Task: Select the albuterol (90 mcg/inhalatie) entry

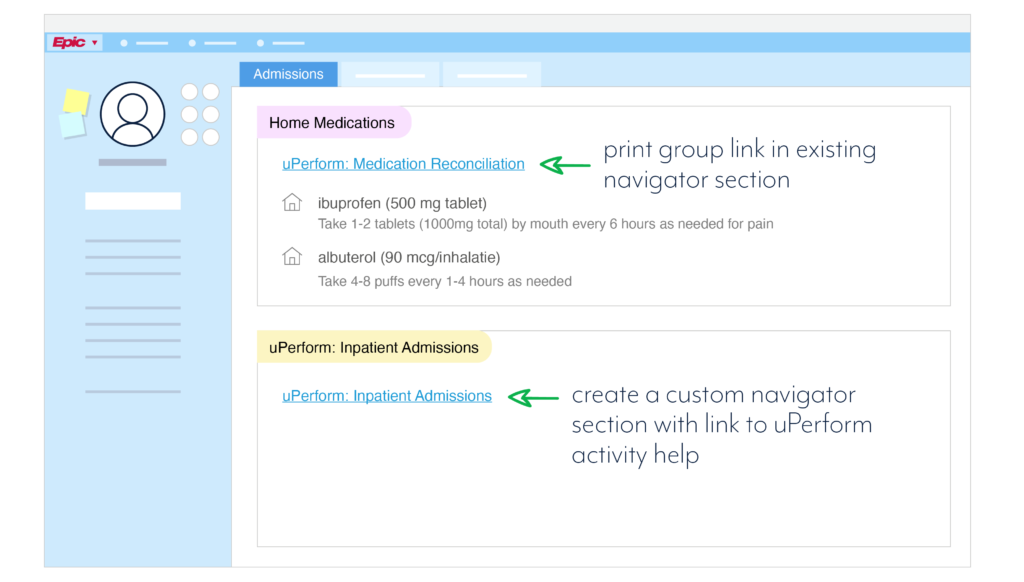Action: click(x=409, y=257)
